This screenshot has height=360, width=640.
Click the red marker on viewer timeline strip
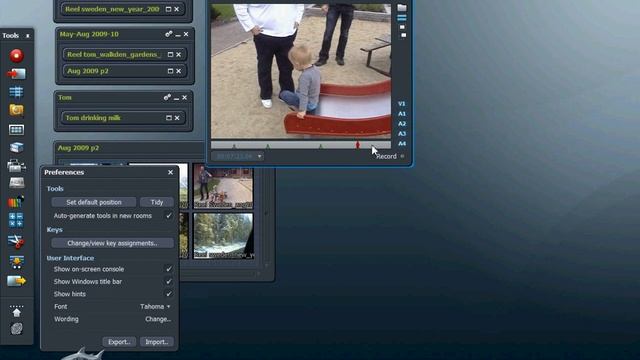(358, 144)
